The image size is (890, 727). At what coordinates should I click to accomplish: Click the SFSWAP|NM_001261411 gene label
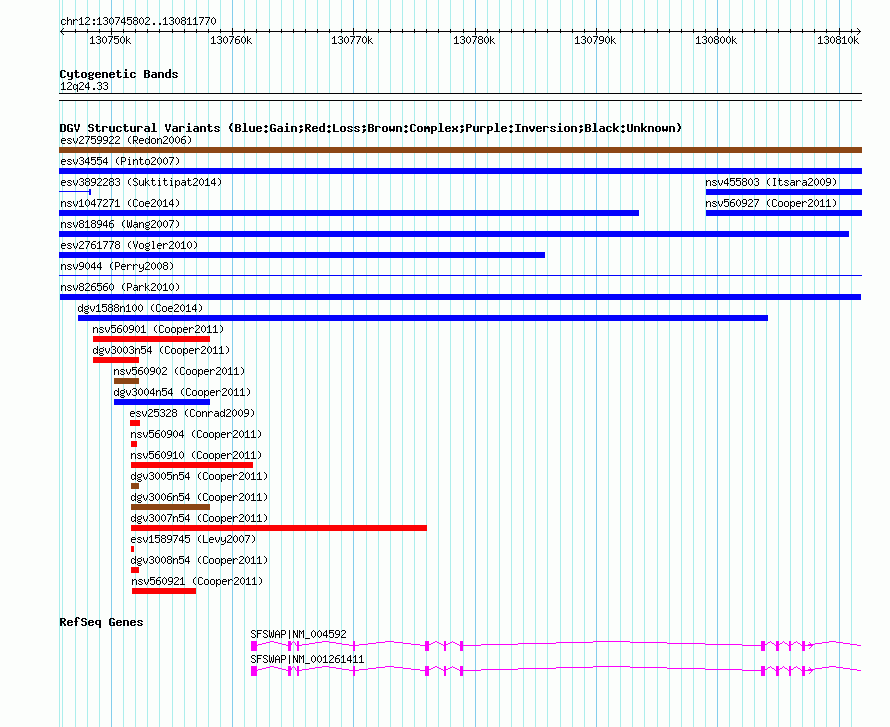[307, 659]
